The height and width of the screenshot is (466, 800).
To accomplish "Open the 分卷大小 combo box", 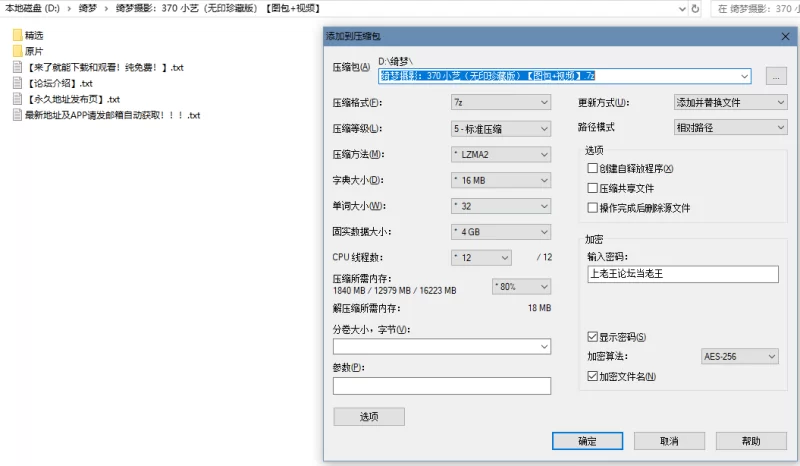I will pyautogui.click(x=442, y=347).
